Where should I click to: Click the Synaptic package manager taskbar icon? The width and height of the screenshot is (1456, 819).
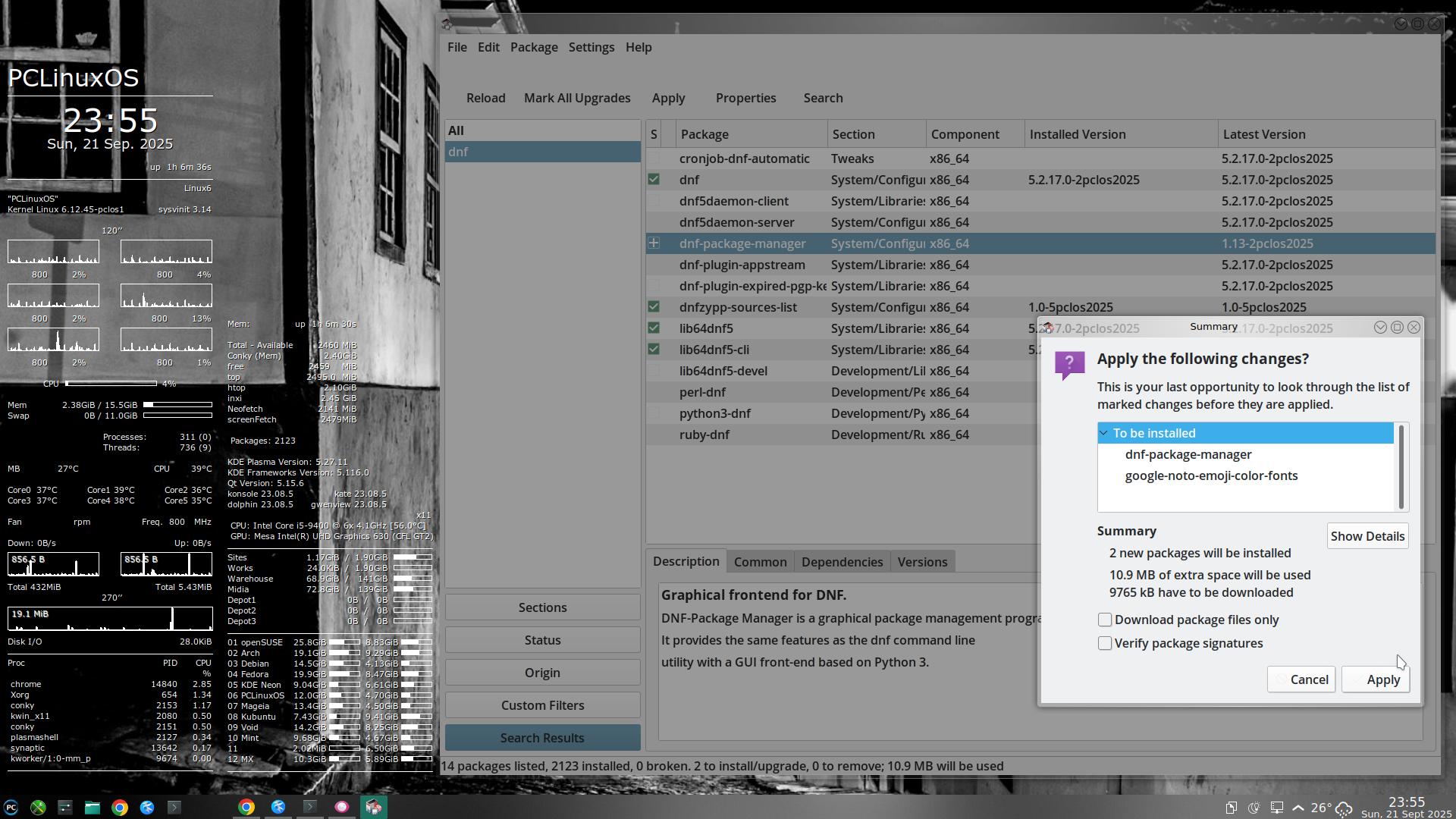(372, 807)
